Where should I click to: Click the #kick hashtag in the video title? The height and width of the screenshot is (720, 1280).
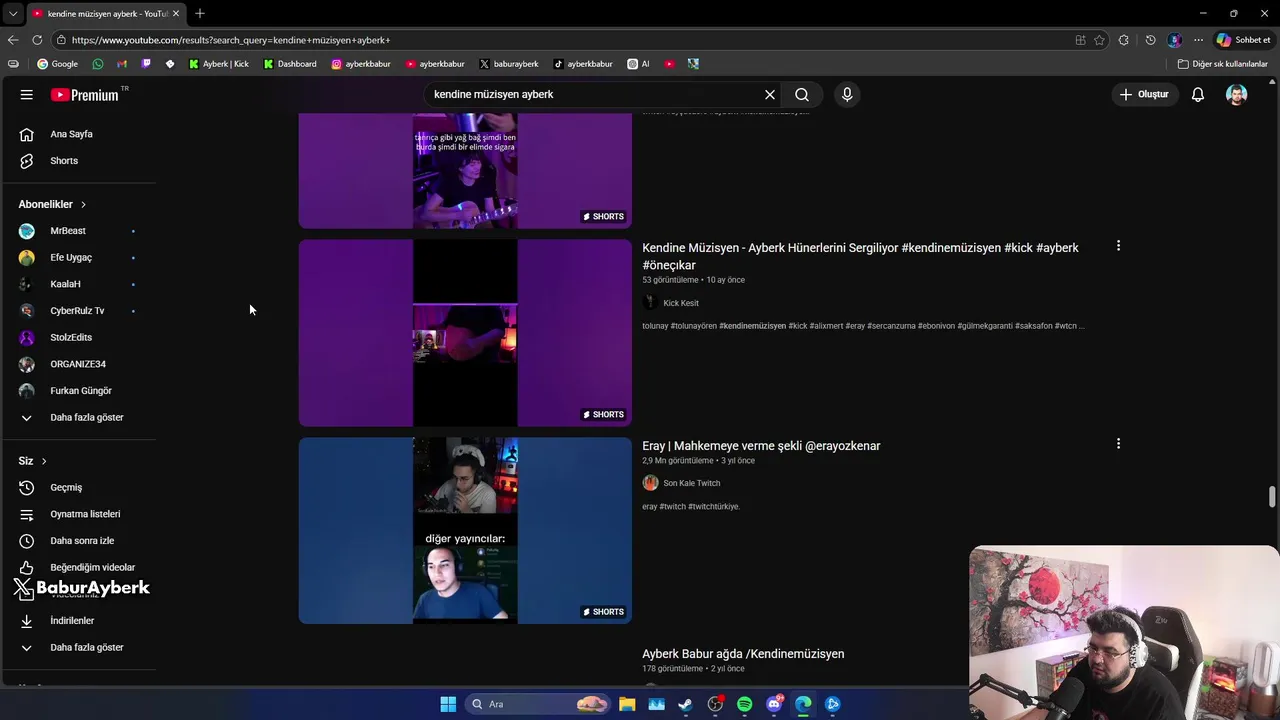1018,248
